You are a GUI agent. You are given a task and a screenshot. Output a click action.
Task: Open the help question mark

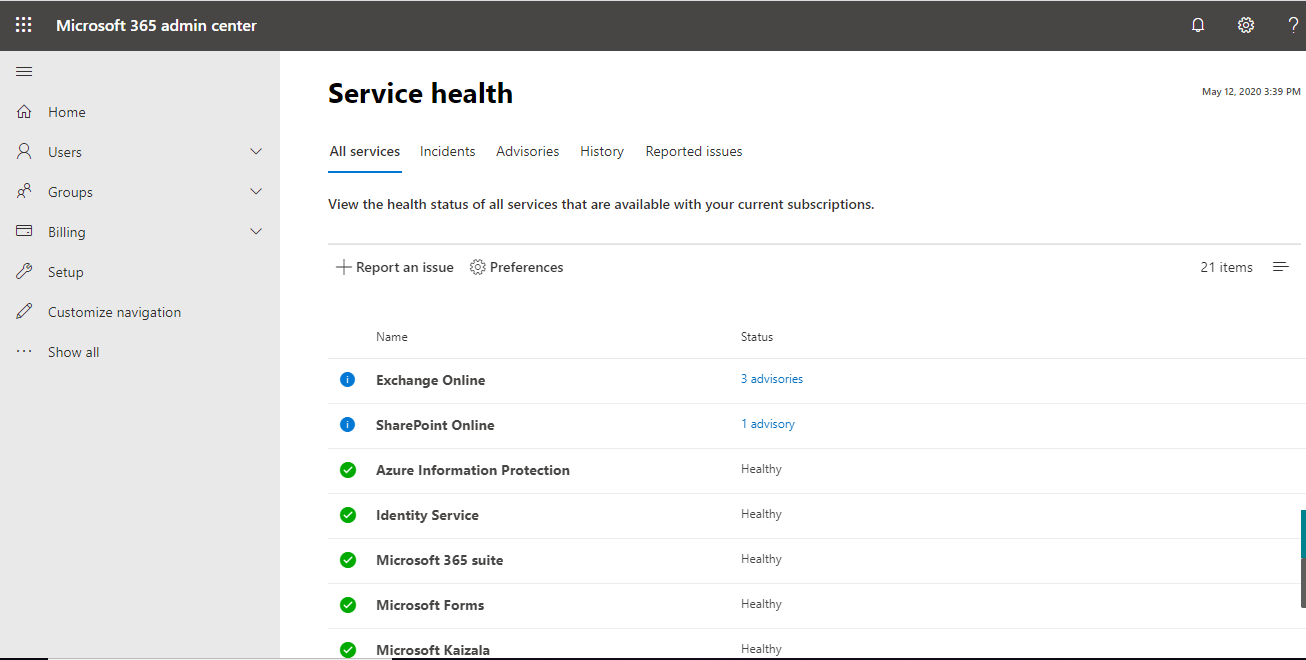pyautogui.click(x=1293, y=25)
